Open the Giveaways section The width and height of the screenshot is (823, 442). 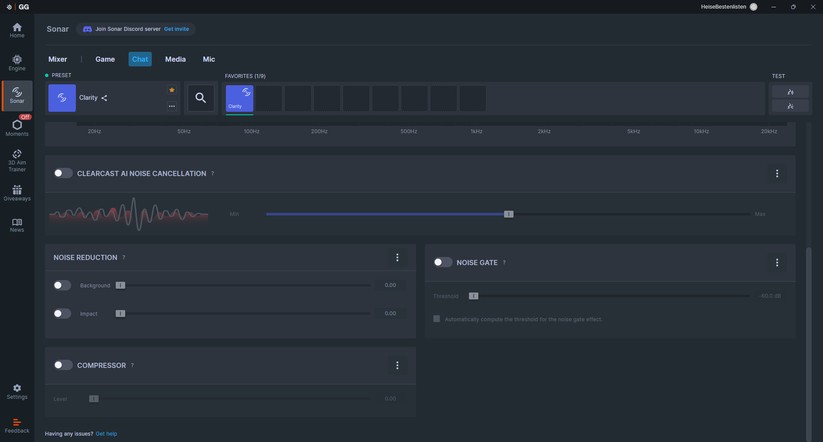point(17,193)
